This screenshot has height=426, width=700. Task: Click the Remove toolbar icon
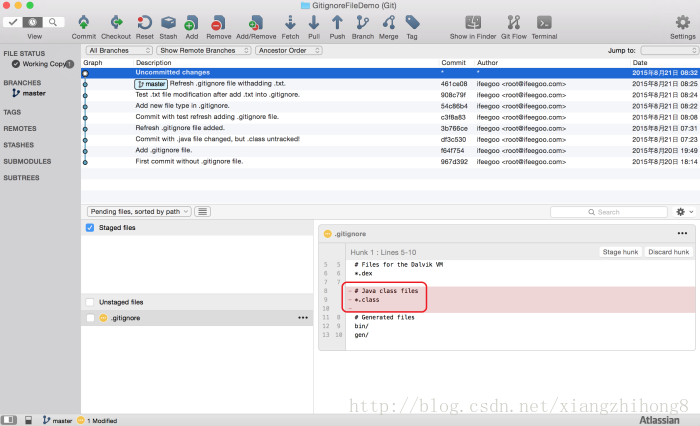click(x=219, y=22)
